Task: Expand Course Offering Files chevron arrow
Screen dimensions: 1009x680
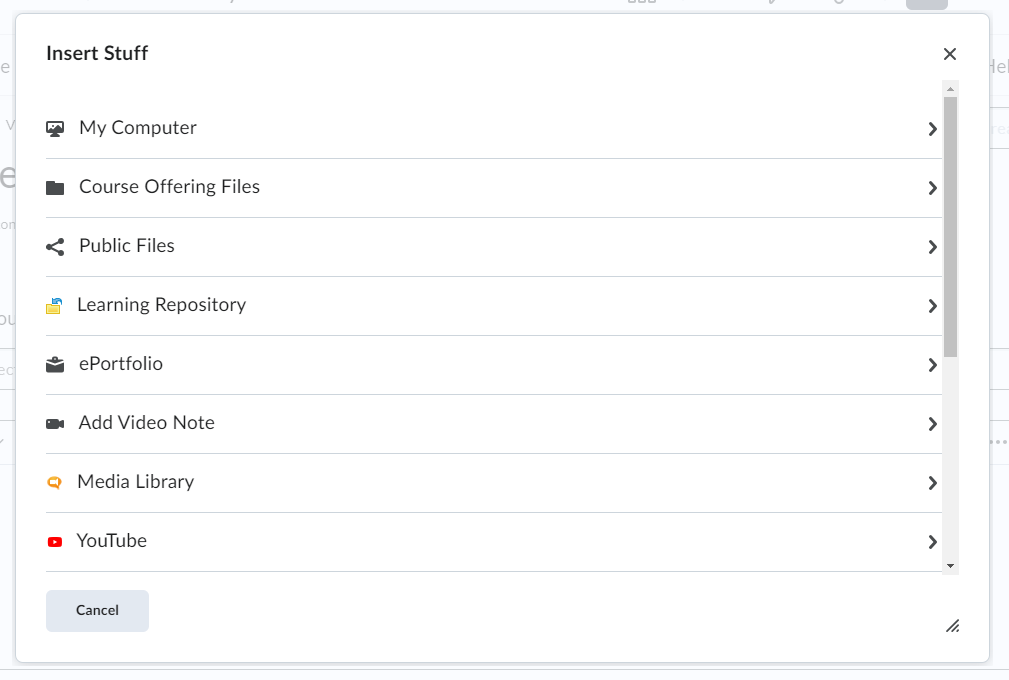Action: pos(932,188)
